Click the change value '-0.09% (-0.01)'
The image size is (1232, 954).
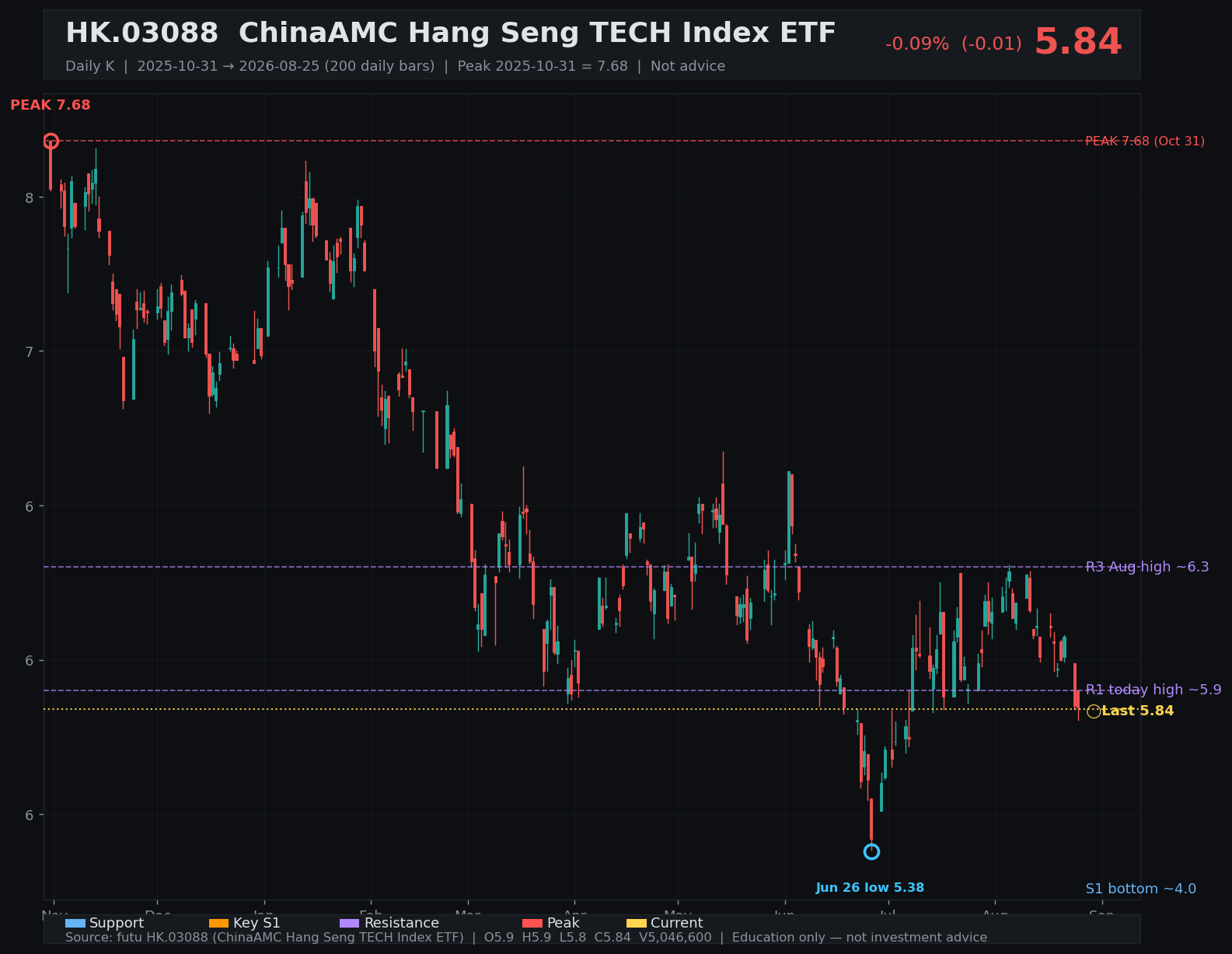pyautogui.click(x=954, y=44)
